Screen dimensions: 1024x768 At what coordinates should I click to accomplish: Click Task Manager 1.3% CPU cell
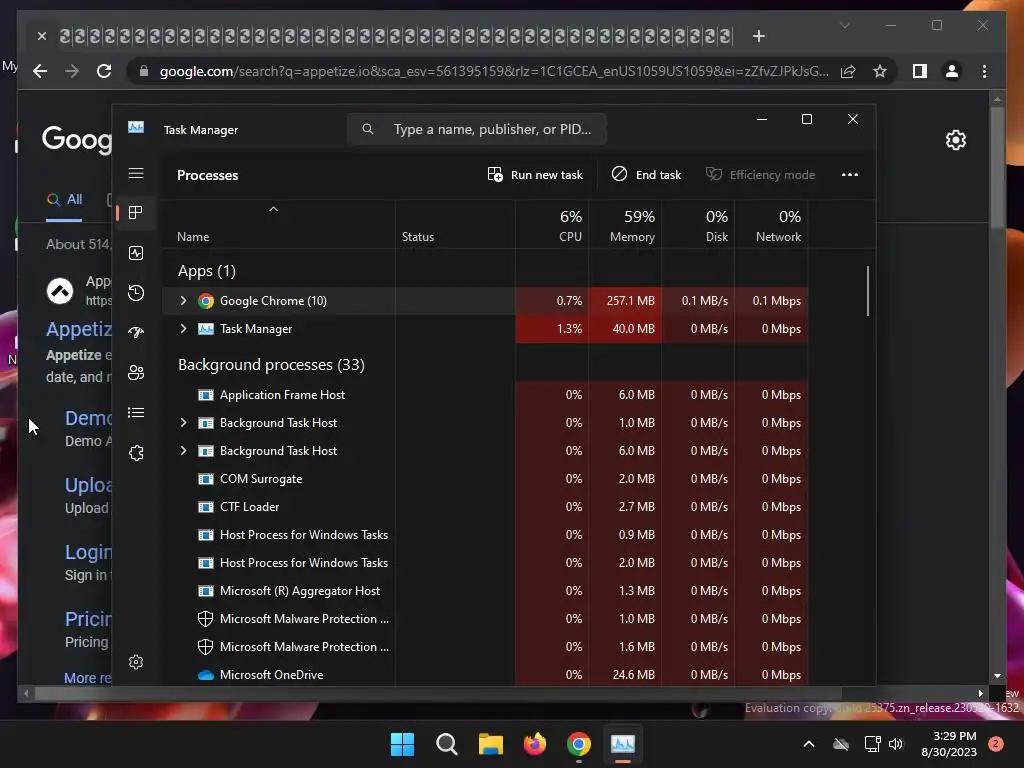point(552,328)
